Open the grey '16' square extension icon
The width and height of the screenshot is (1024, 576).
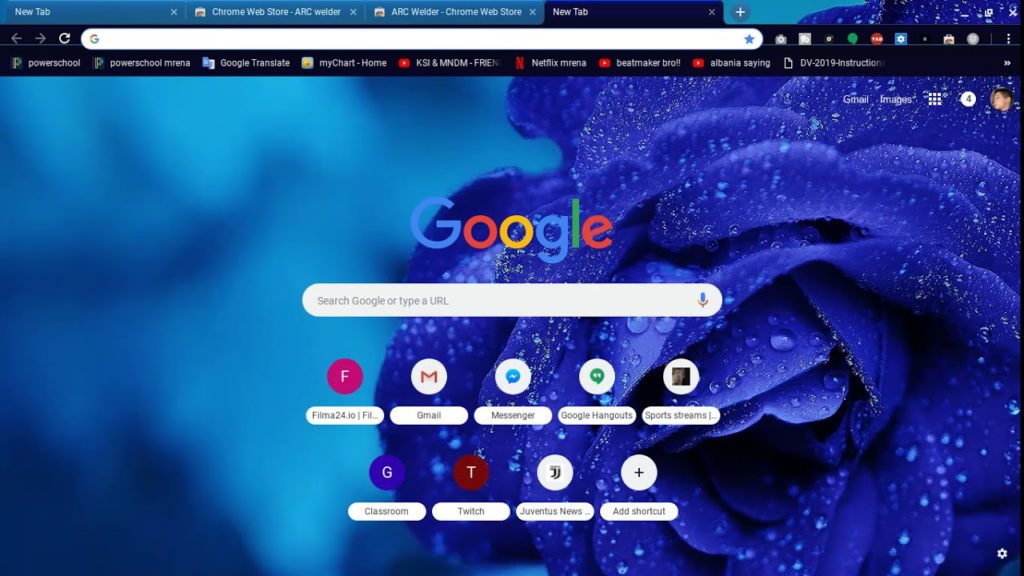click(x=805, y=39)
